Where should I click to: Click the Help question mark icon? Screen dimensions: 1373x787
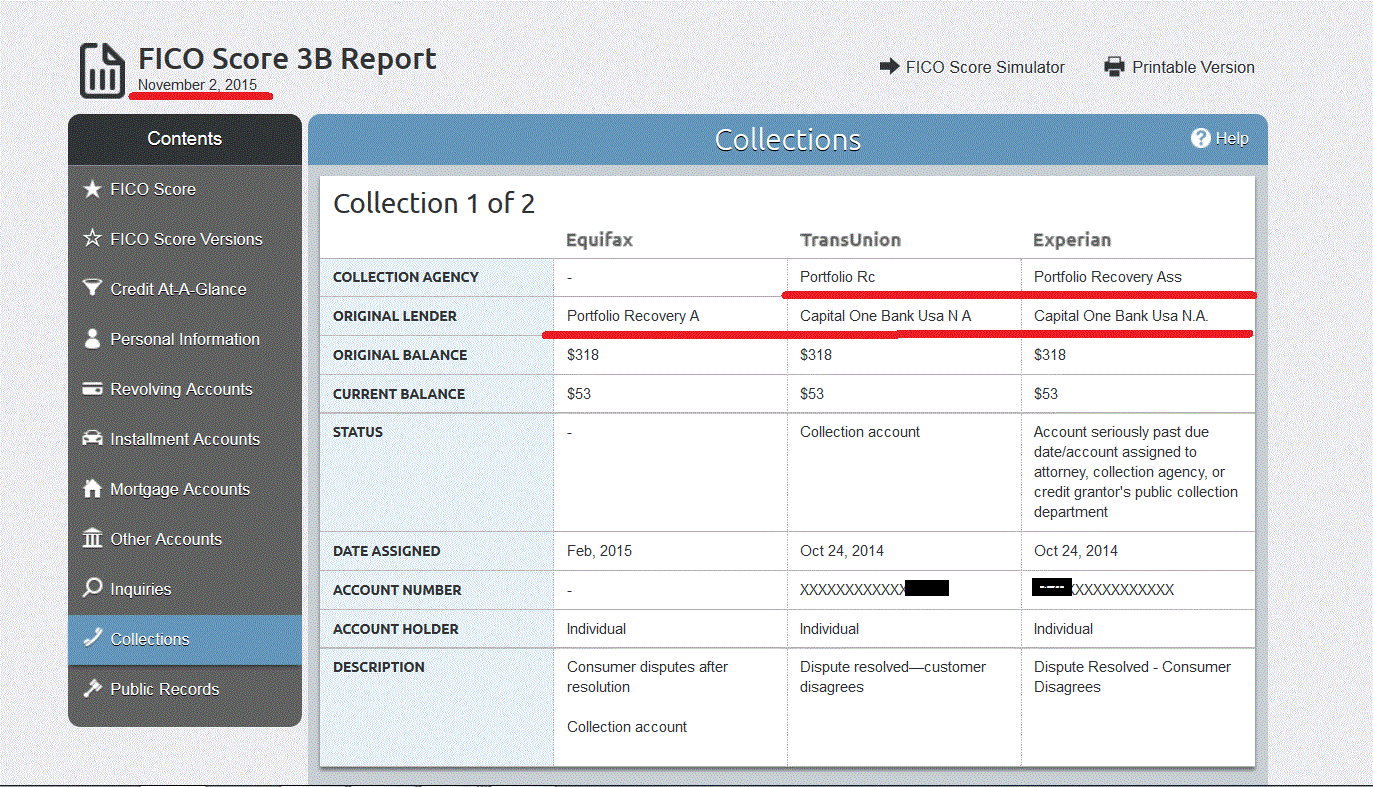coord(1200,138)
